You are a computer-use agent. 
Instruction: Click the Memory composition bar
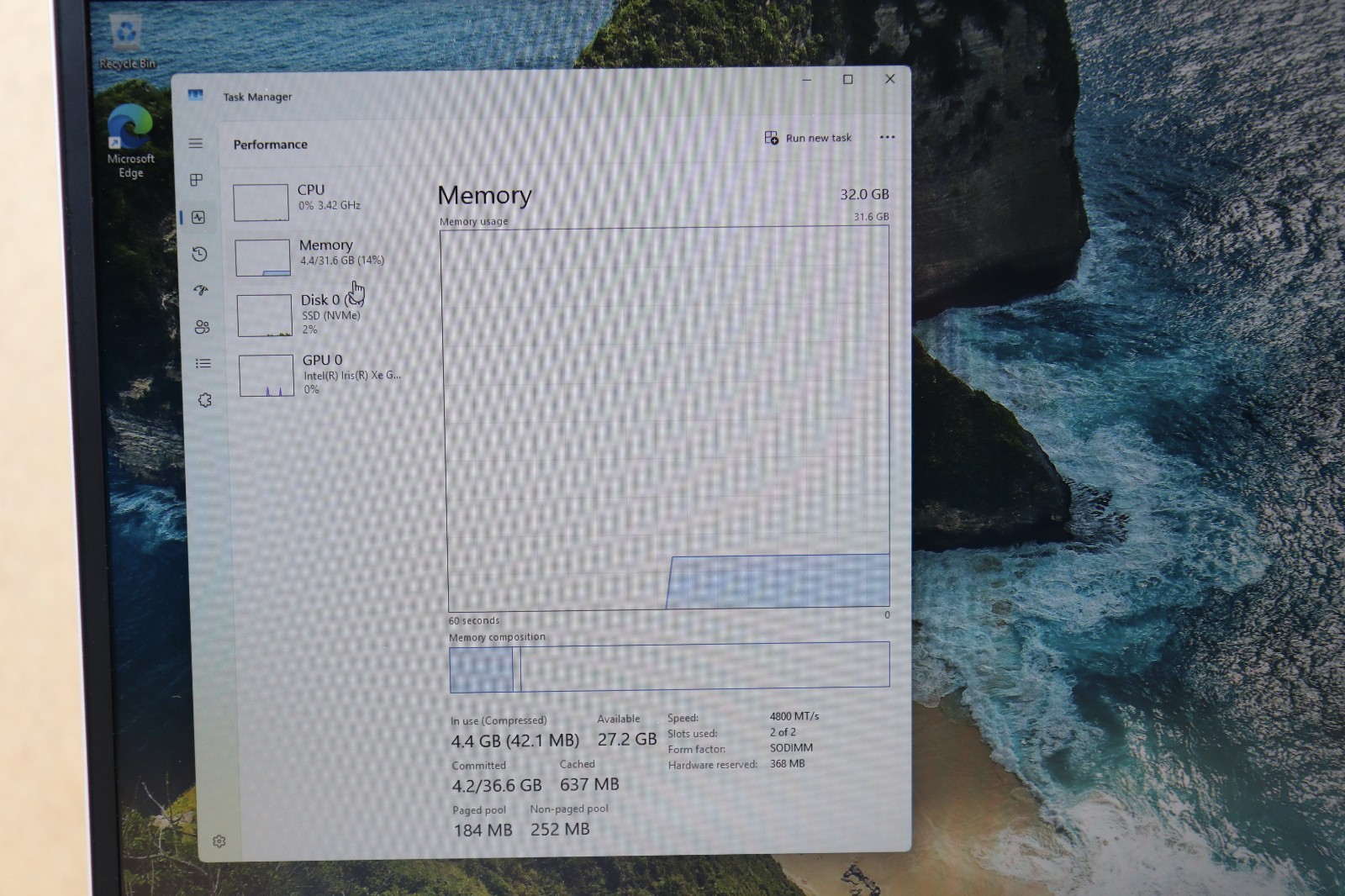669,667
